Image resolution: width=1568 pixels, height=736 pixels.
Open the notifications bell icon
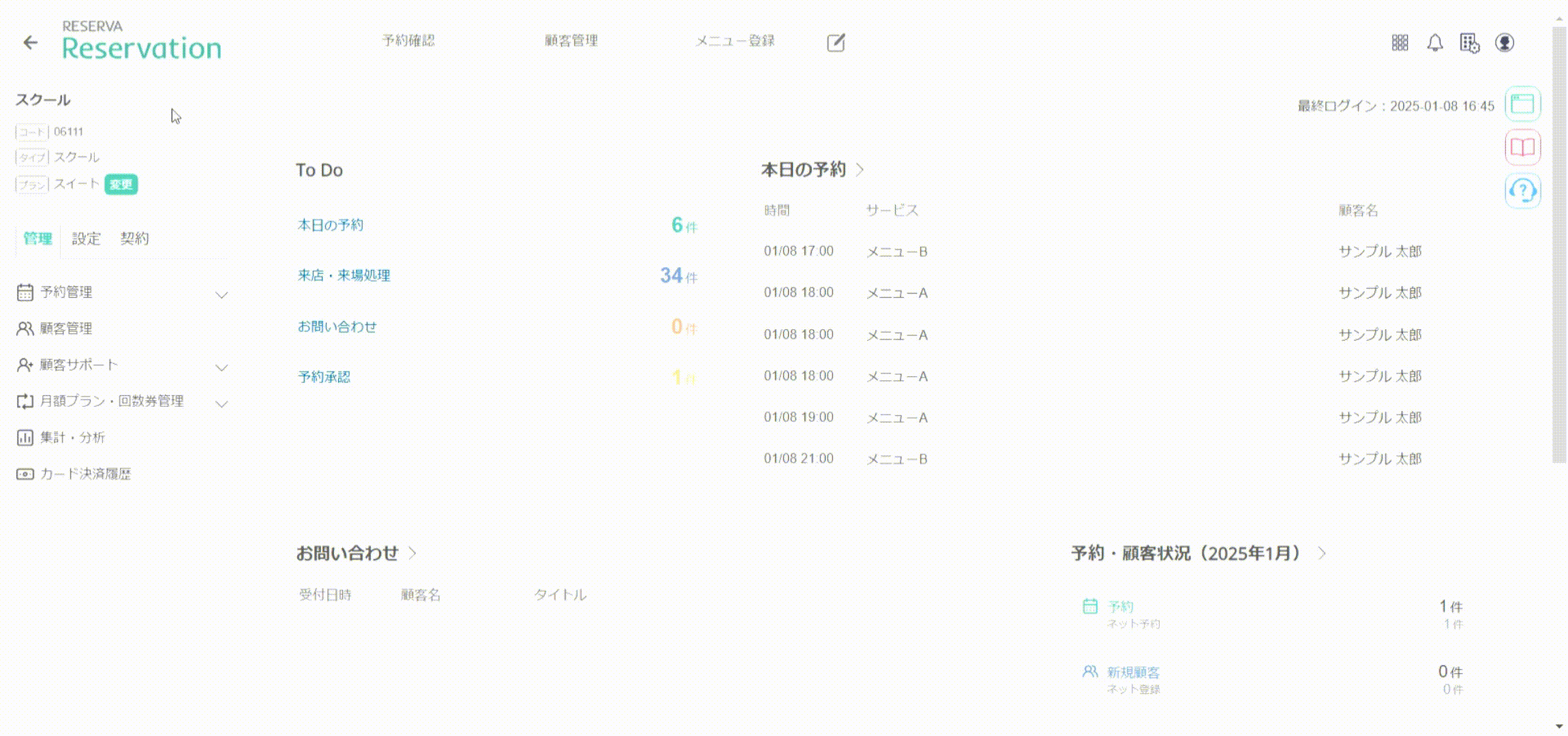(1434, 43)
